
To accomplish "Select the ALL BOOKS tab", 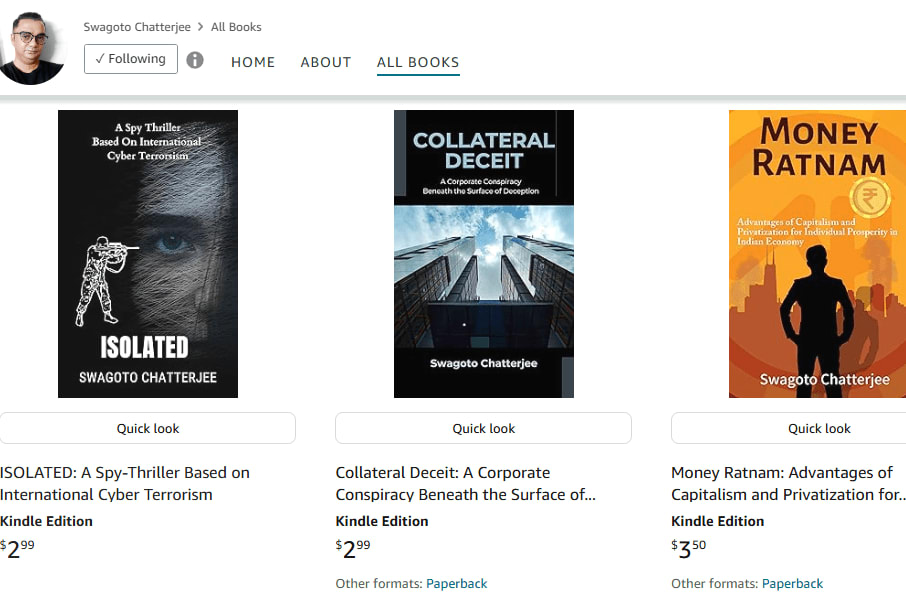I will [x=418, y=62].
